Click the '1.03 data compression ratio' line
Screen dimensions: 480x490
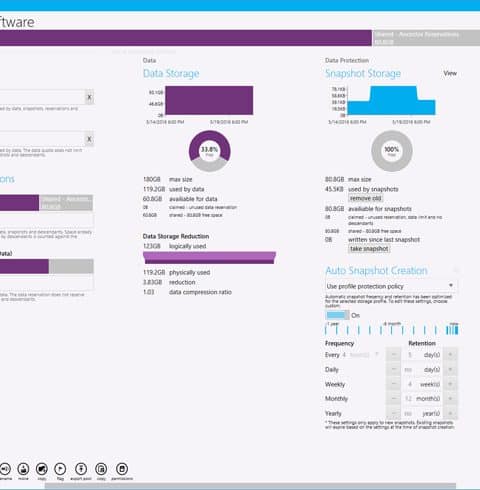tap(187, 292)
